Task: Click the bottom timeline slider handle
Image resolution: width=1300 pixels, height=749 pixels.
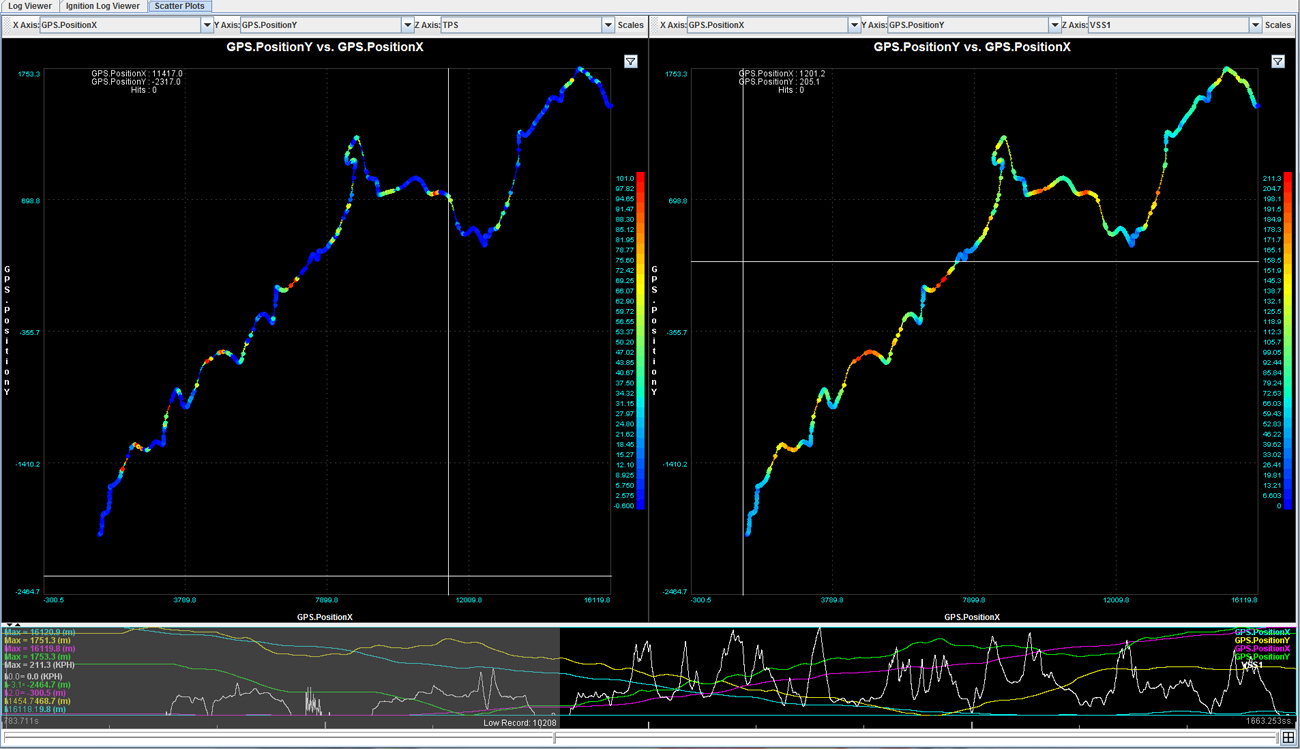Action: pos(555,738)
